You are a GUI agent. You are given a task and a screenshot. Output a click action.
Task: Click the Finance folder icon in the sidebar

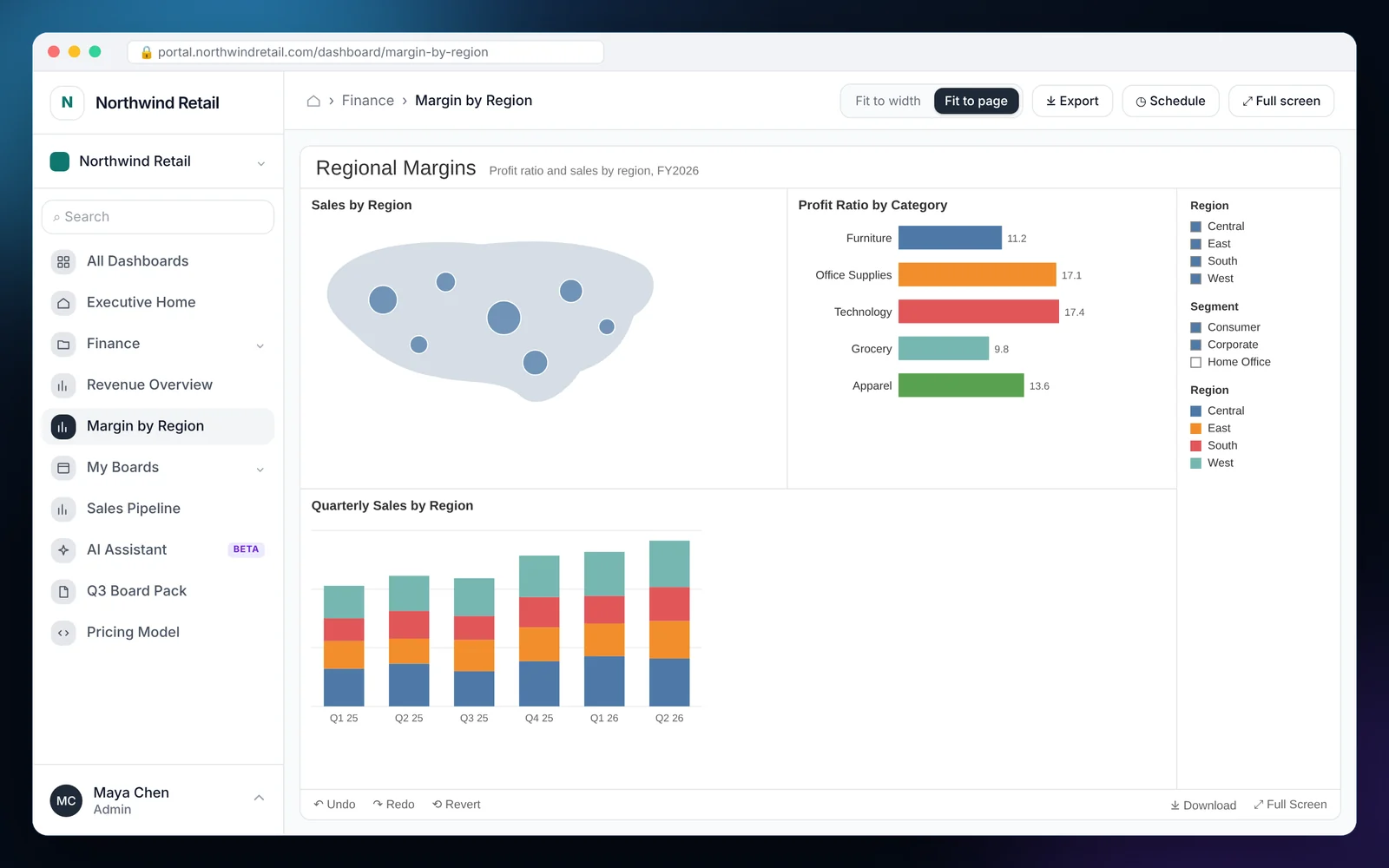tap(63, 345)
